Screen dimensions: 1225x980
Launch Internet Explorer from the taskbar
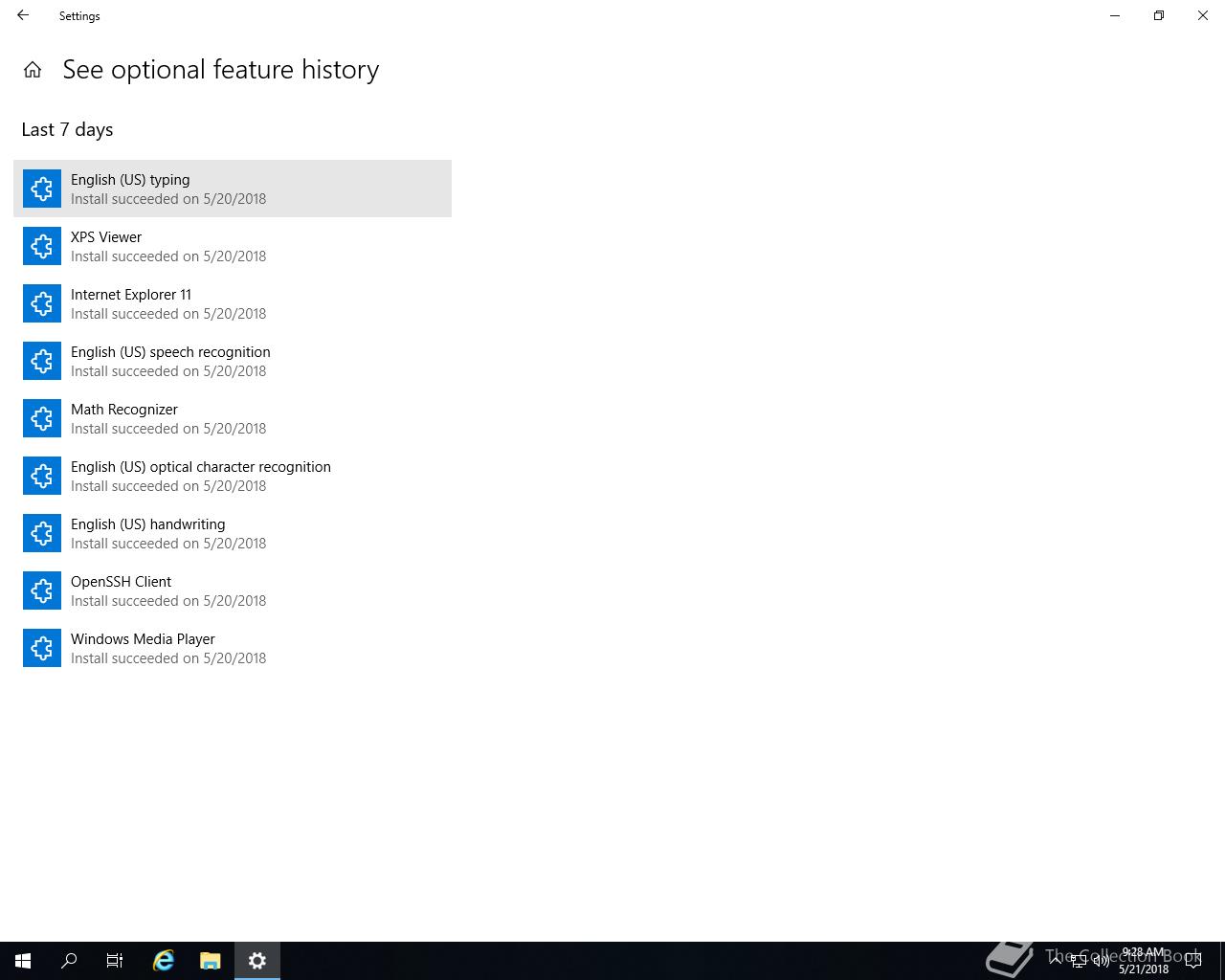click(x=164, y=961)
